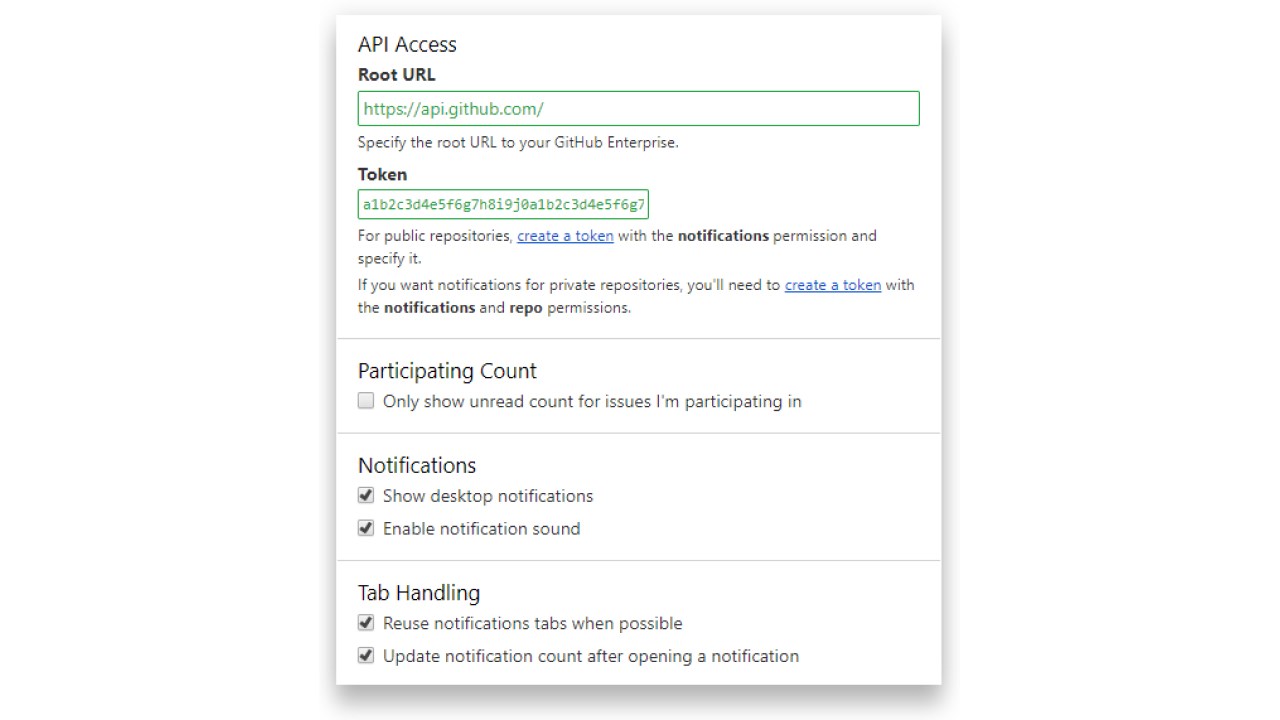The width and height of the screenshot is (1280, 720).
Task: Click the GitHub Enterprise root URL helper text
Action: pos(518,142)
